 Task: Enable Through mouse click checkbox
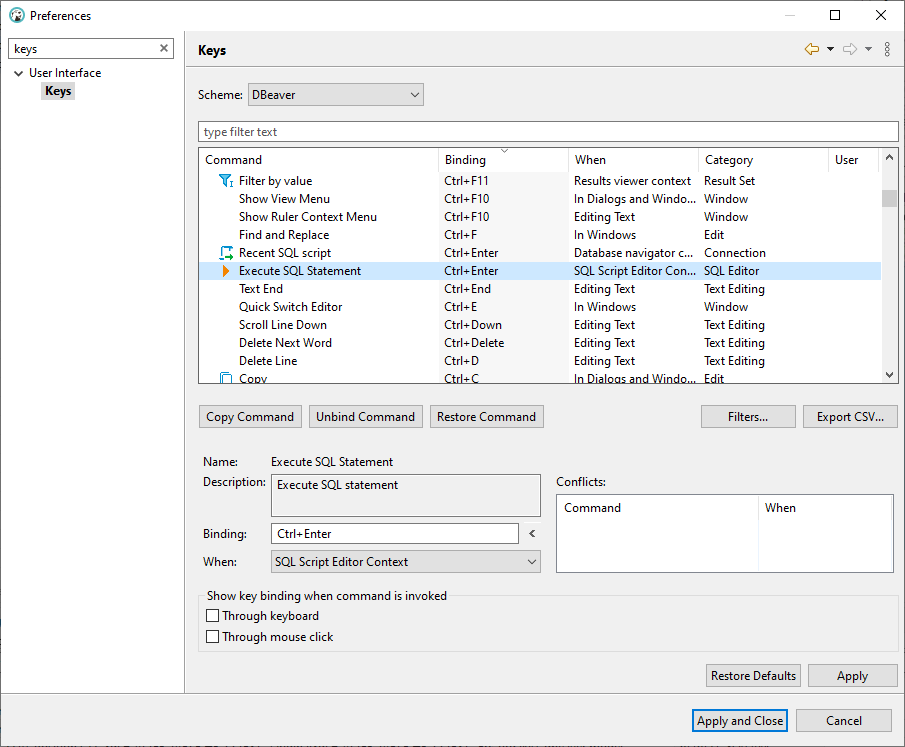tap(212, 636)
